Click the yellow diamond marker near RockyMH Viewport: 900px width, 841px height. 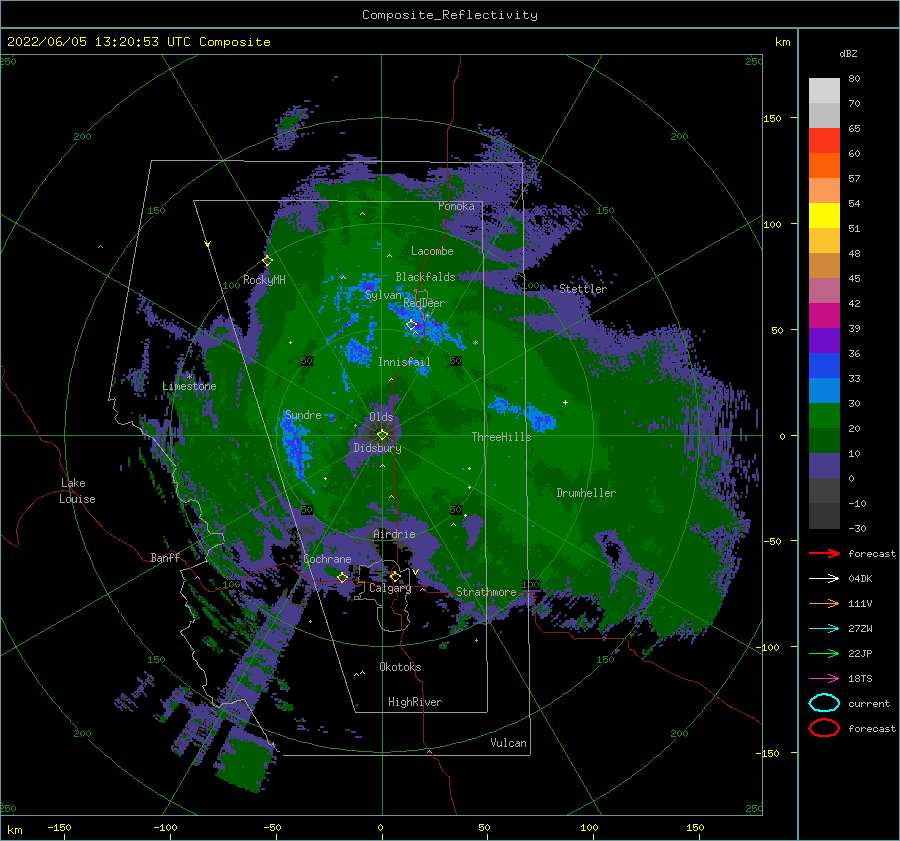pos(267,261)
